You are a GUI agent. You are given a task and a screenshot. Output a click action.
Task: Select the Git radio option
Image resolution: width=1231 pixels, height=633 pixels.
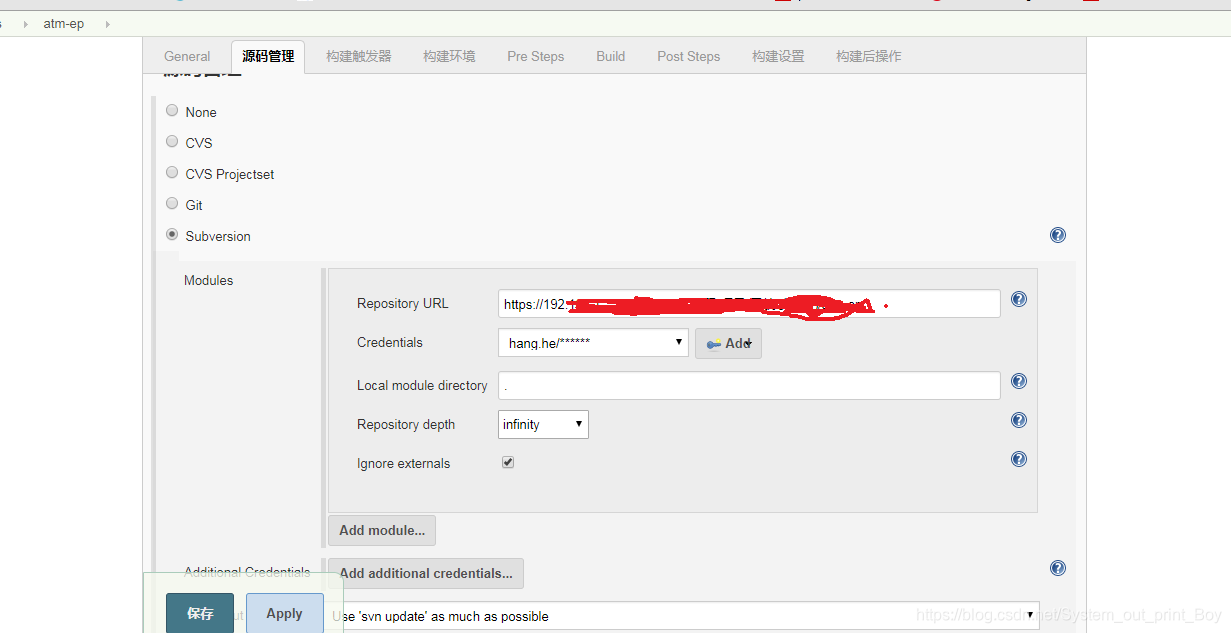[172, 204]
